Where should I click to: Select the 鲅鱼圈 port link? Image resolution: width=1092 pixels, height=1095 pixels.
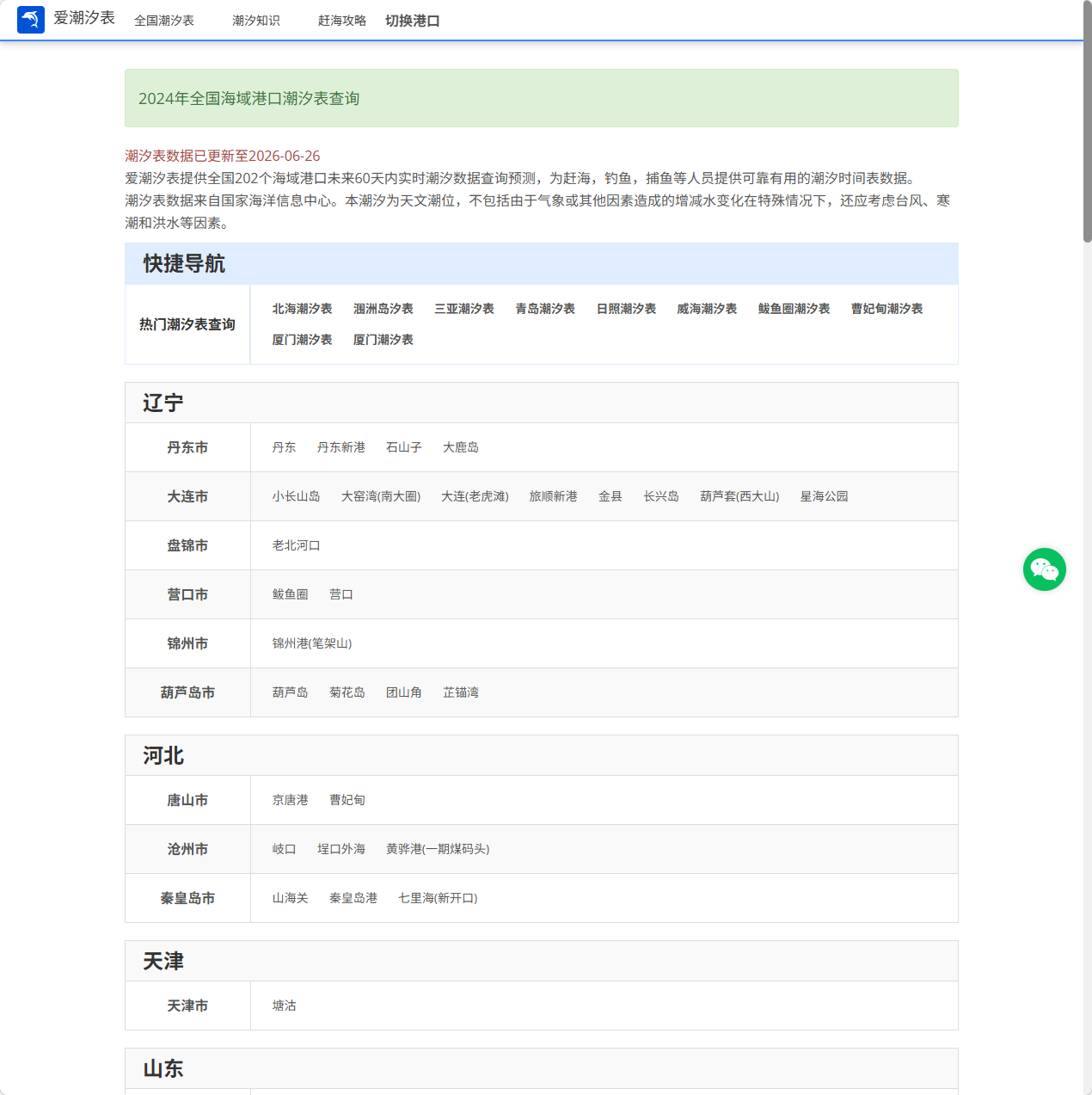[290, 594]
